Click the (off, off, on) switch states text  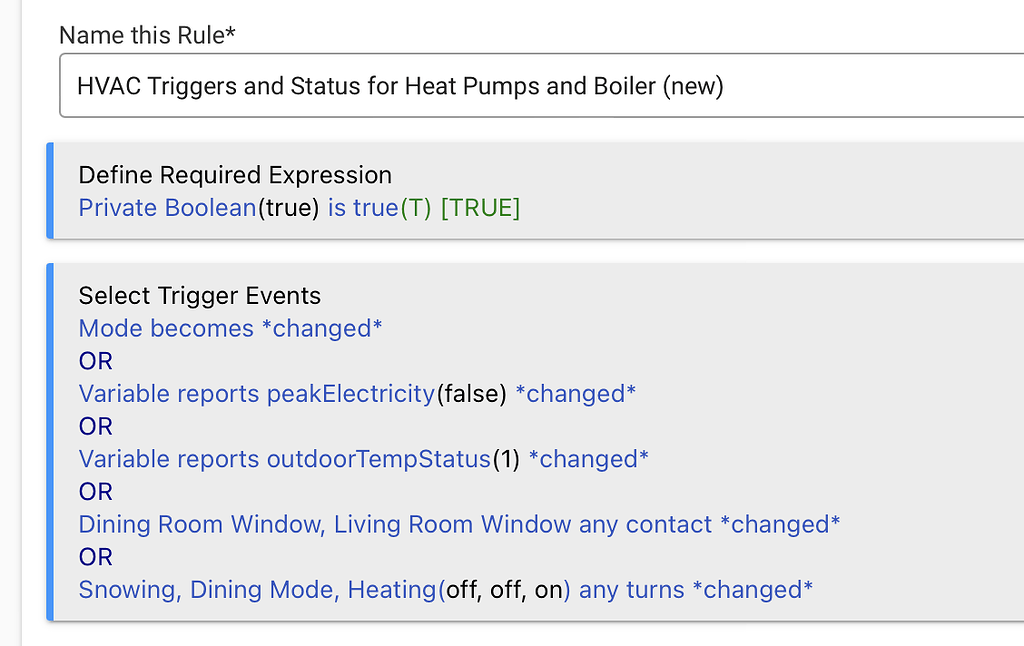click(x=505, y=590)
